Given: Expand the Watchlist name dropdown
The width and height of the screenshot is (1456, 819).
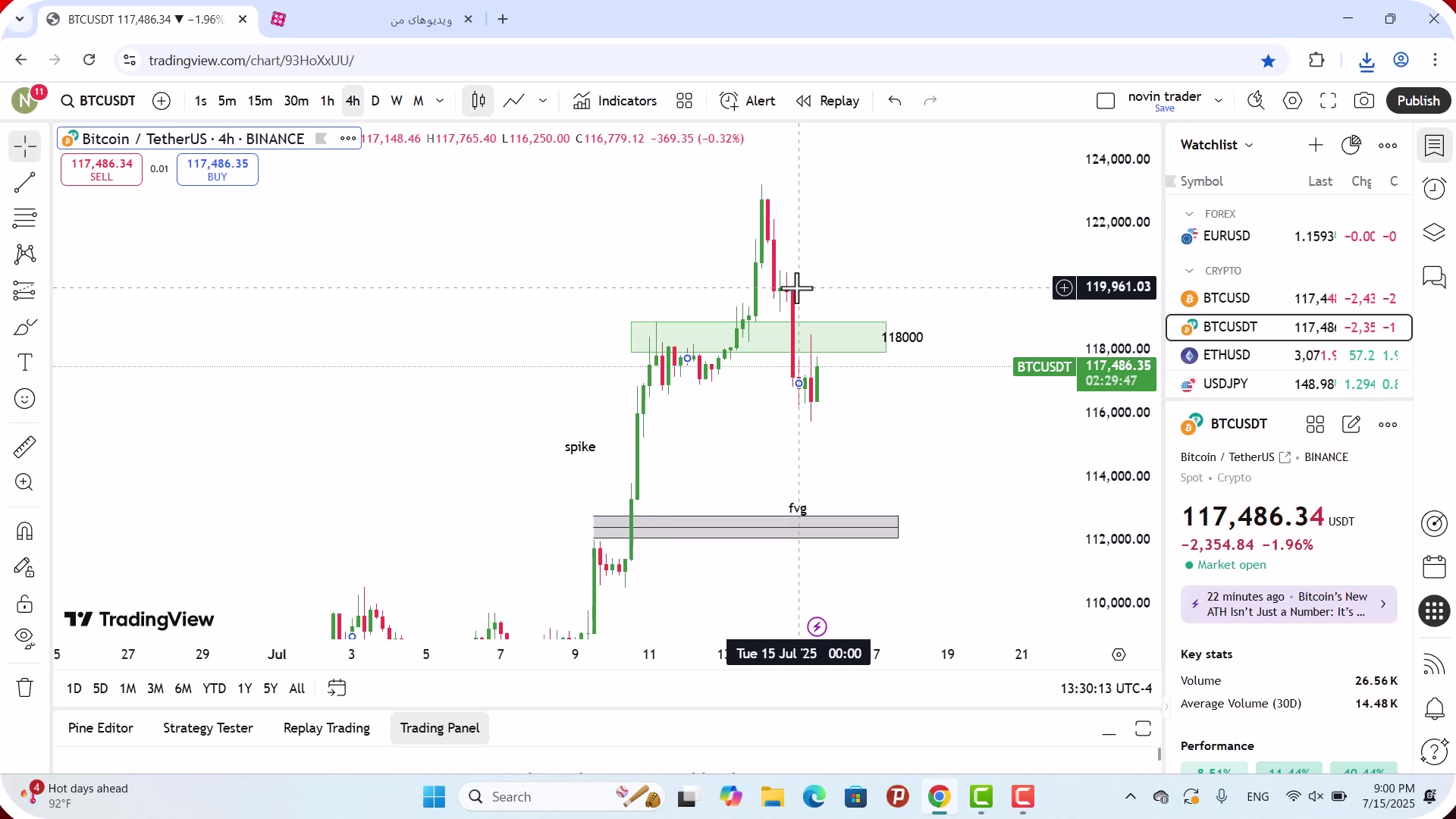Looking at the screenshot, I should pos(1249,145).
